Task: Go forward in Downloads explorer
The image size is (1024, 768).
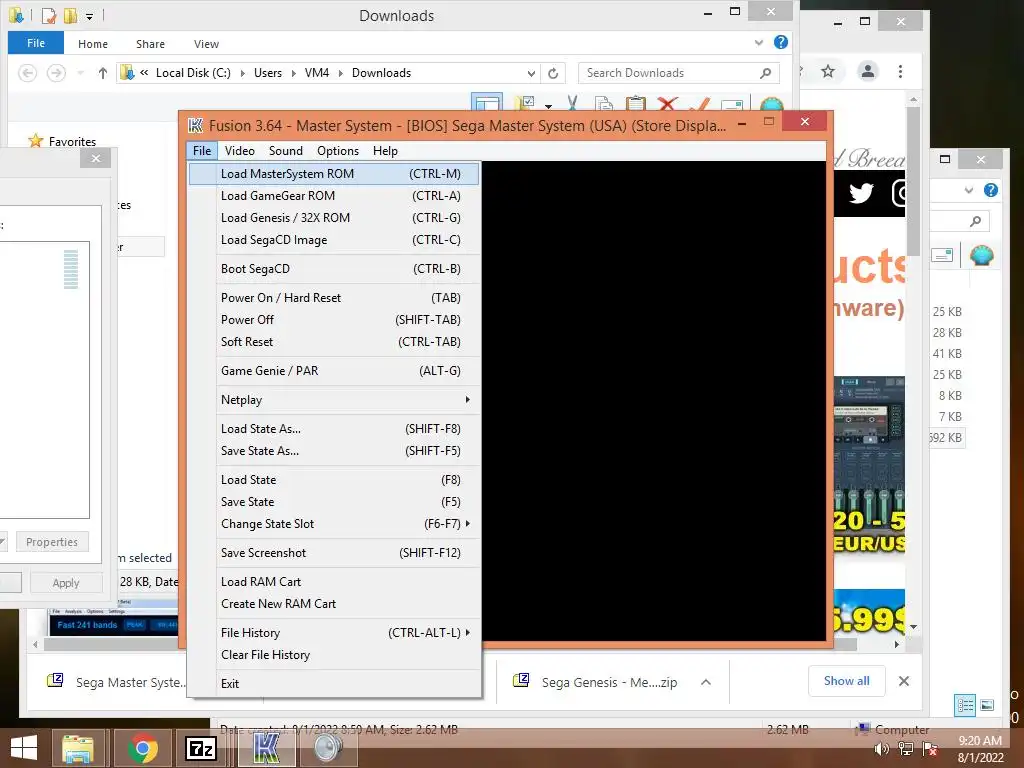Action: tap(56, 72)
